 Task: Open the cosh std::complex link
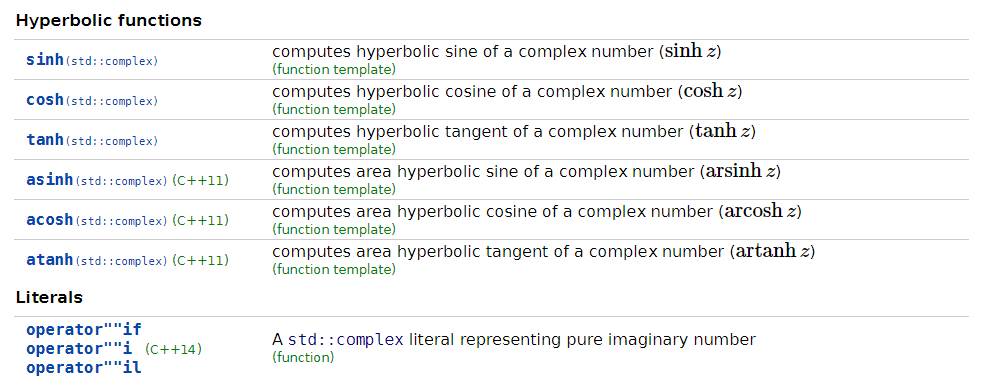92,100
